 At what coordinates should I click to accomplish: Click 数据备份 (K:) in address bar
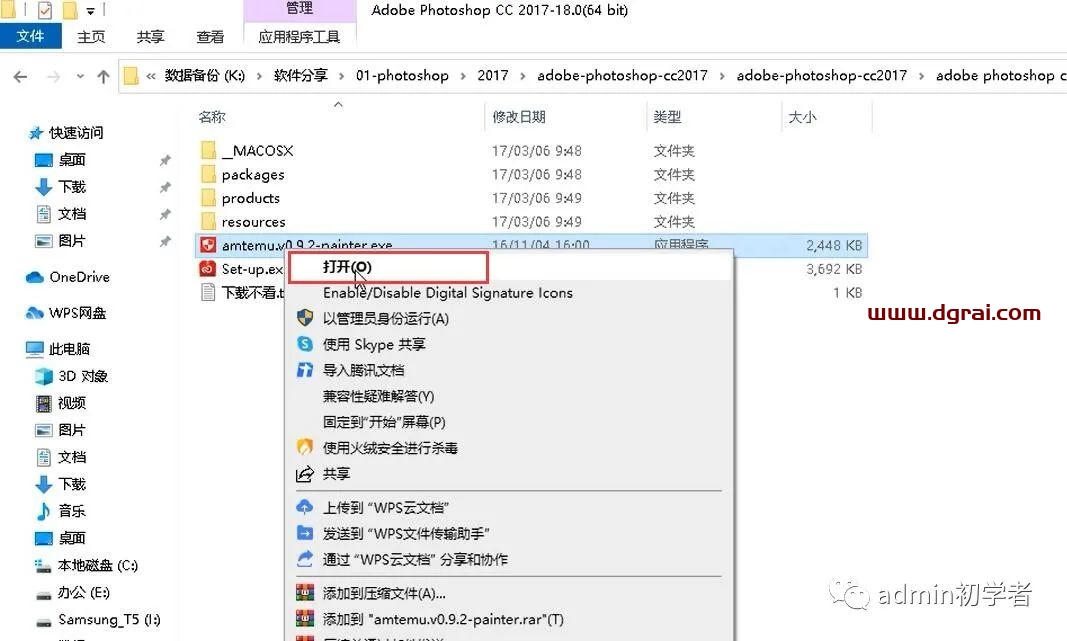pos(204,76)
